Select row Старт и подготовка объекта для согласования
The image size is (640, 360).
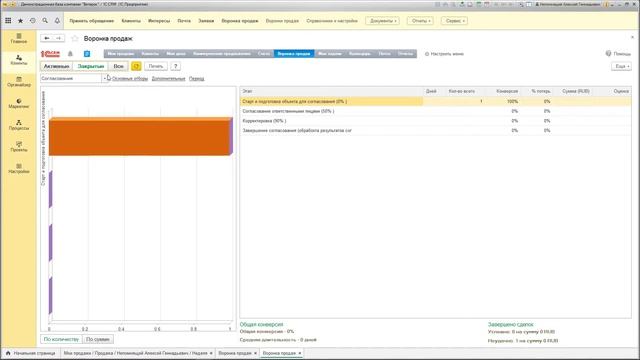point(435,101)
